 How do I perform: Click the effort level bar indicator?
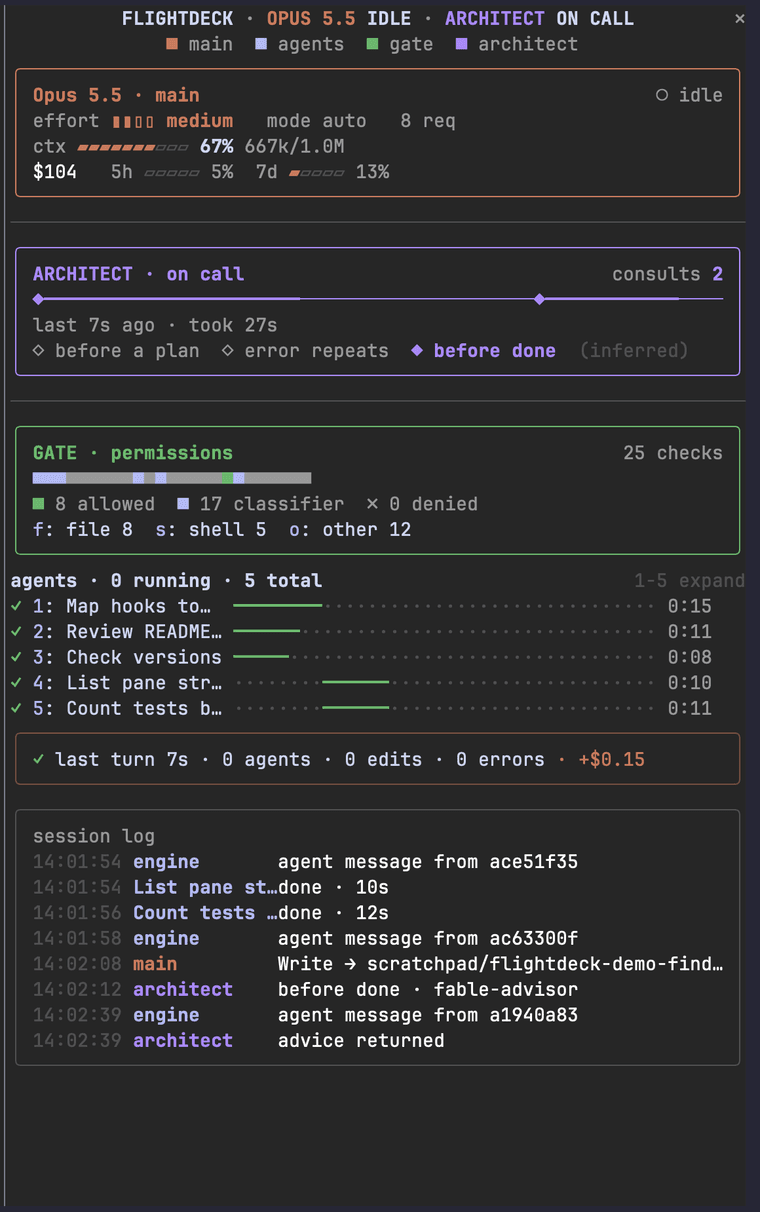(x=132, y=122)
